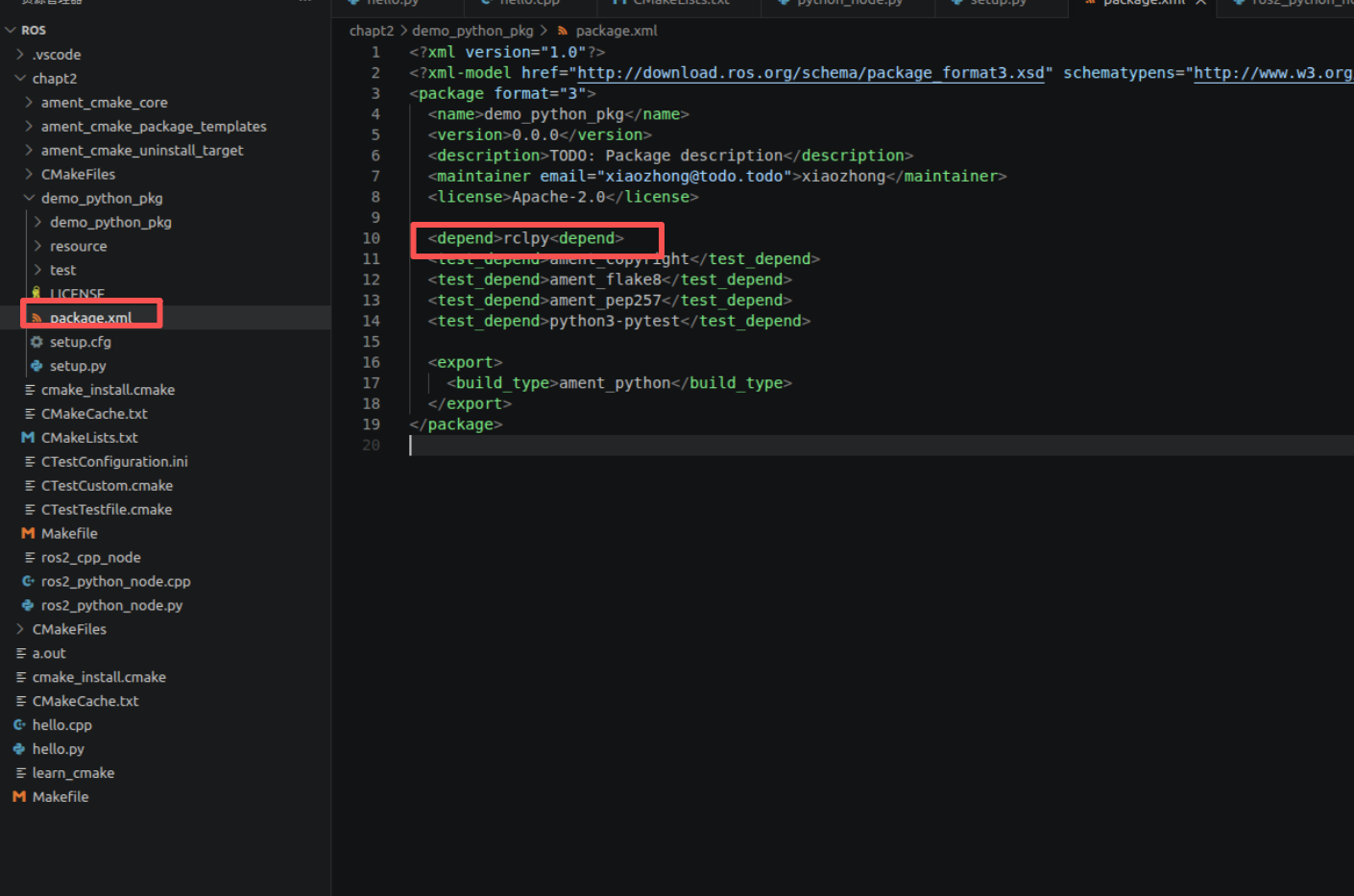Image resolution: width=1354 pixels, height=896 pixels.
Task: Click the Python icon beside ros2_python_node.py
Action: (x=28, y=606)
